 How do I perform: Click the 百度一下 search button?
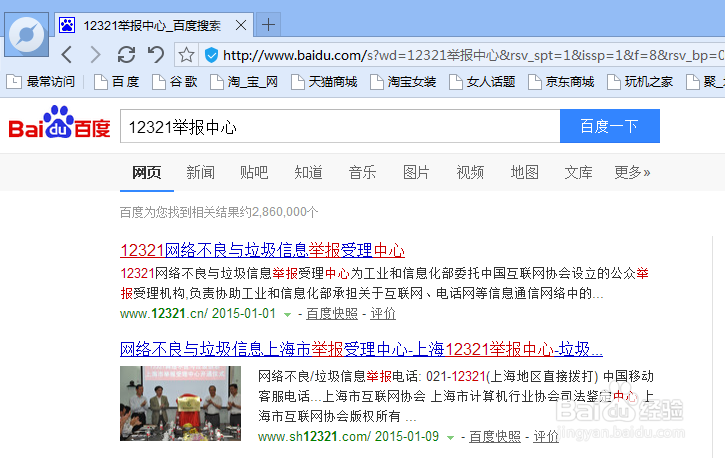[x=609, y=126]
